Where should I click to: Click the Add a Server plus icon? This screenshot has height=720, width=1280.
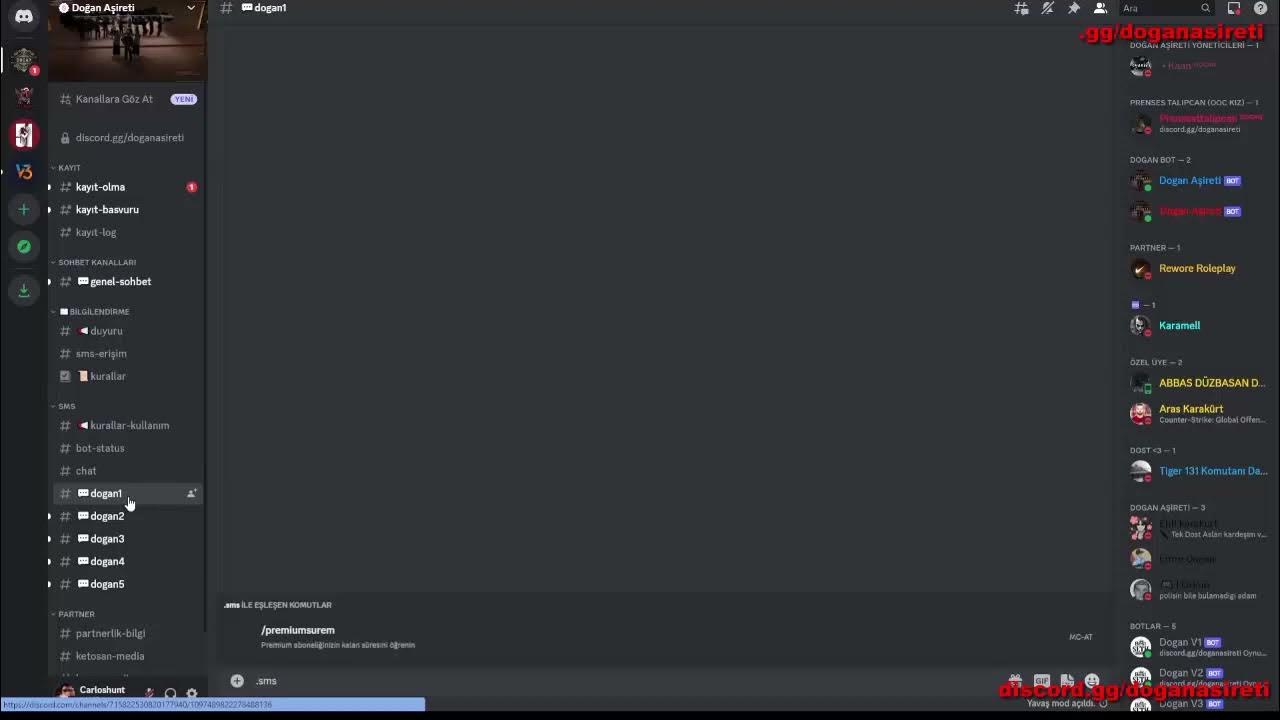click(x=24, y=209)
